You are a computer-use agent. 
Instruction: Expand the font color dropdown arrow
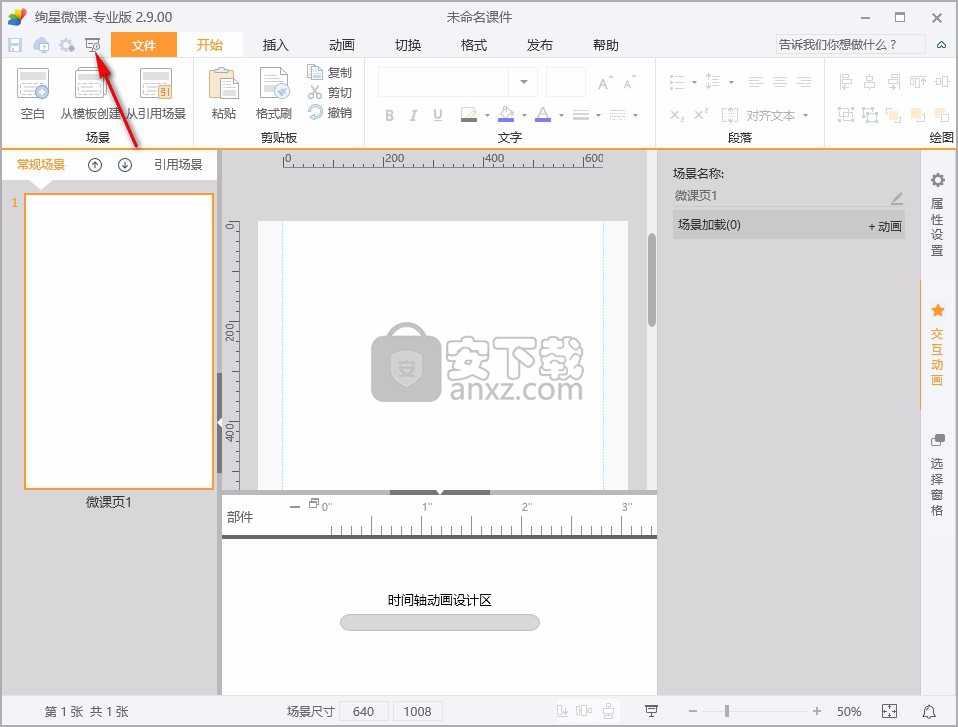[561, 115]
